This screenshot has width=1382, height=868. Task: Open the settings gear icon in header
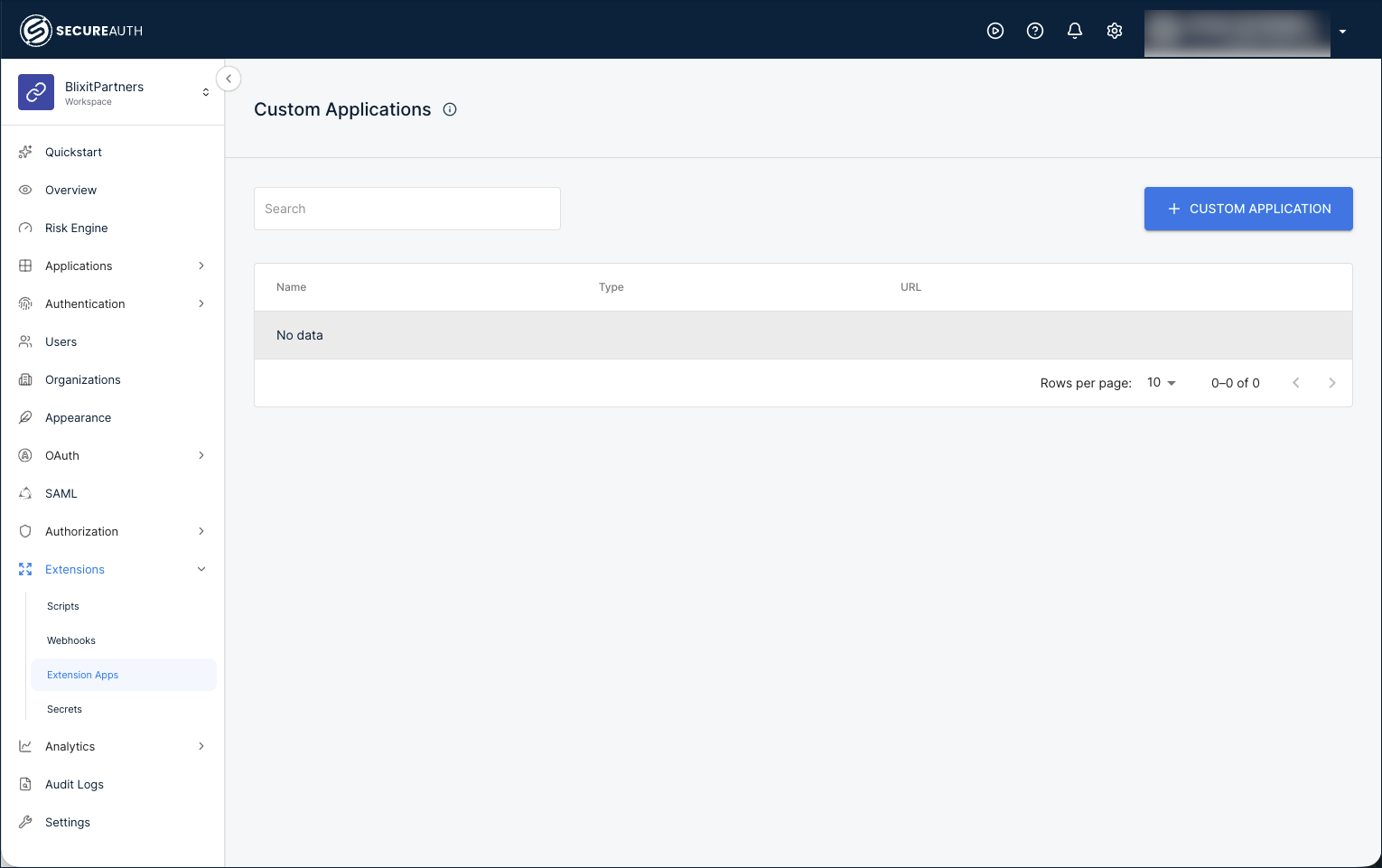(1115, 31)
